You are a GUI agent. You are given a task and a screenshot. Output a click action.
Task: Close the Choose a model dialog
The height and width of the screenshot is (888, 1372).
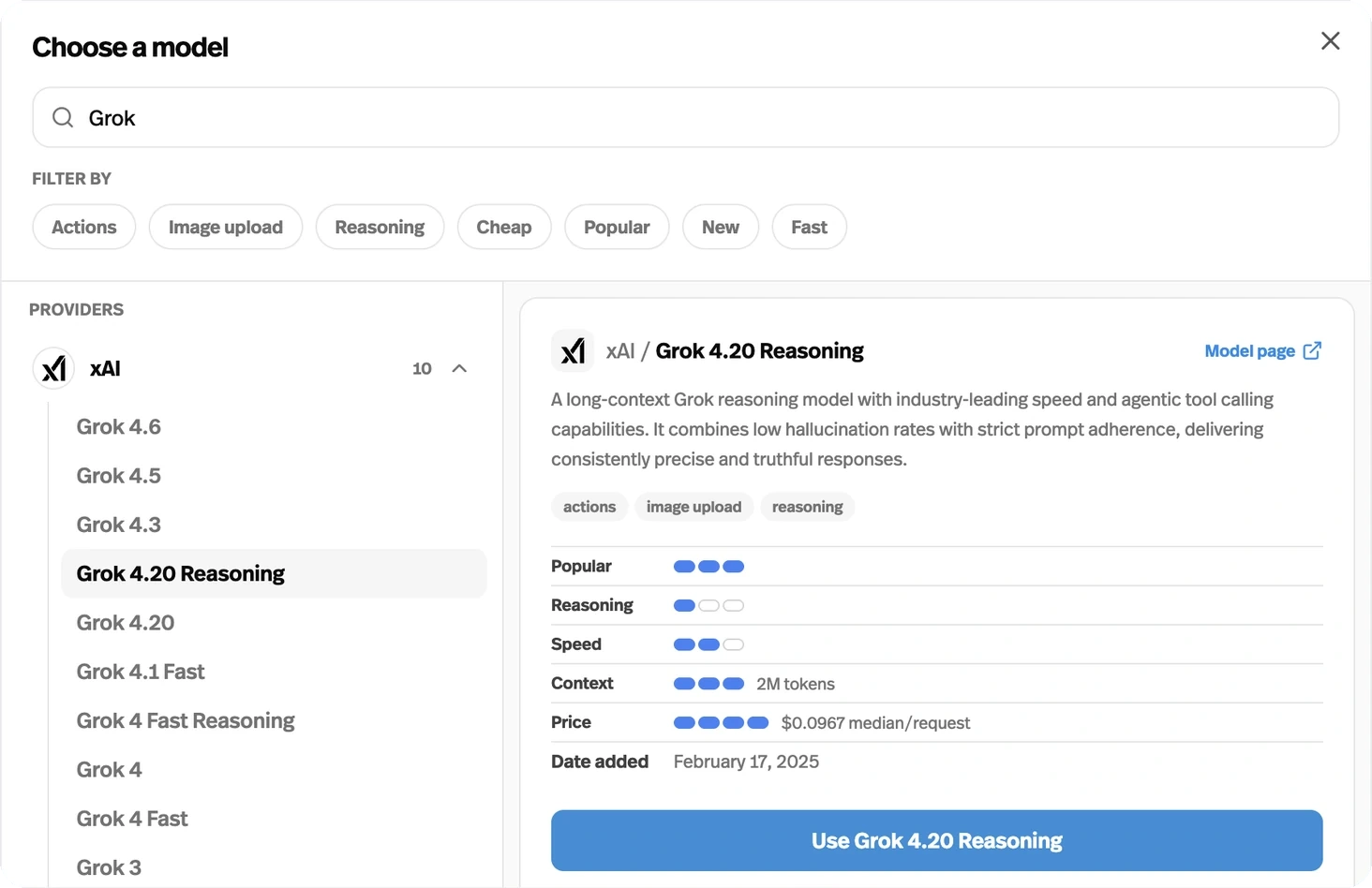pos(1330,41)
